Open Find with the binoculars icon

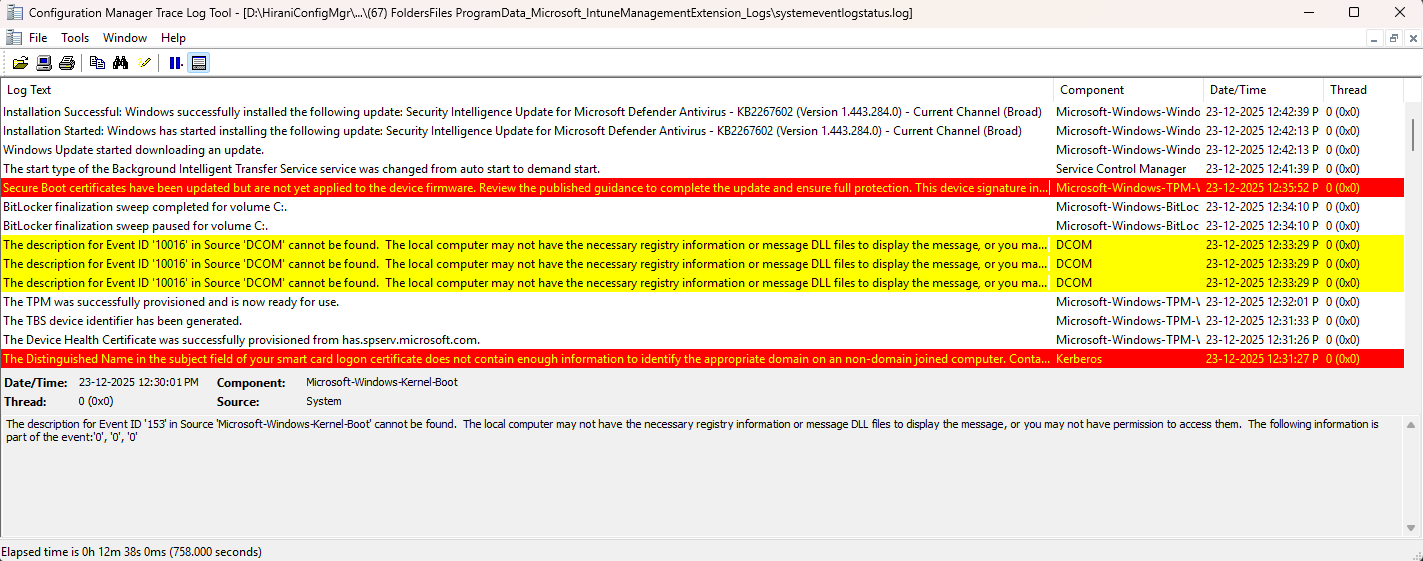pos(121,63)
